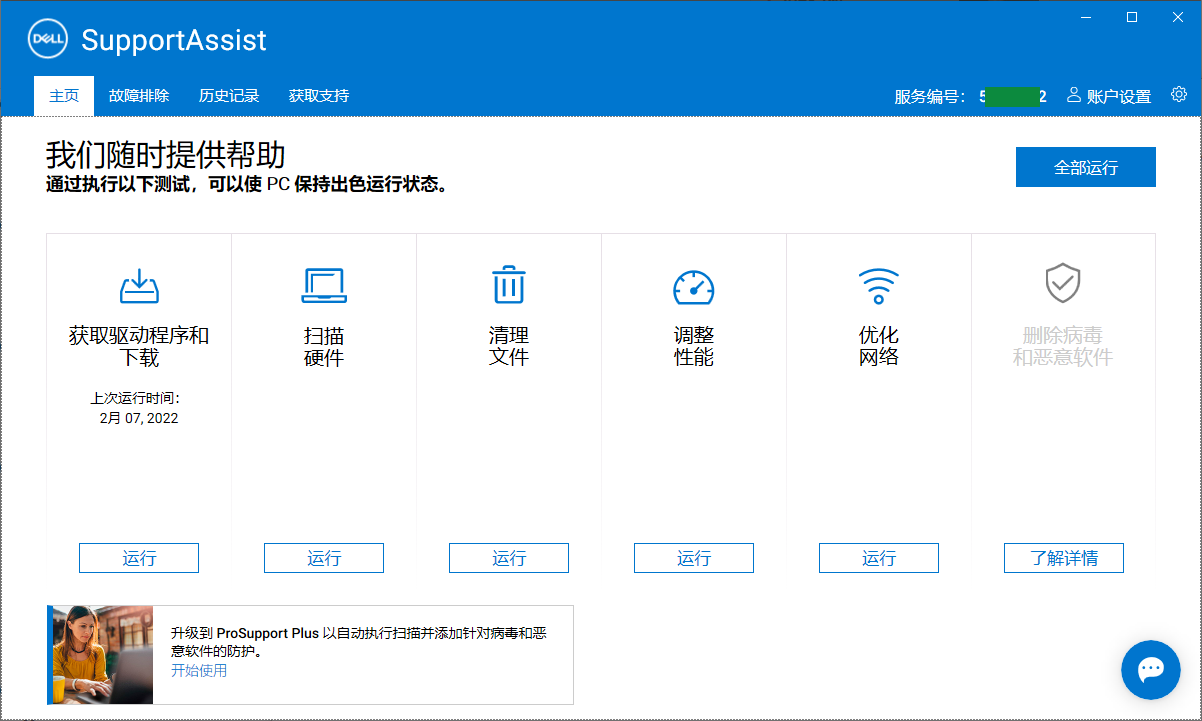
Task: Click the 扫描硬件 tile label
Action: [x=324, y=346]
